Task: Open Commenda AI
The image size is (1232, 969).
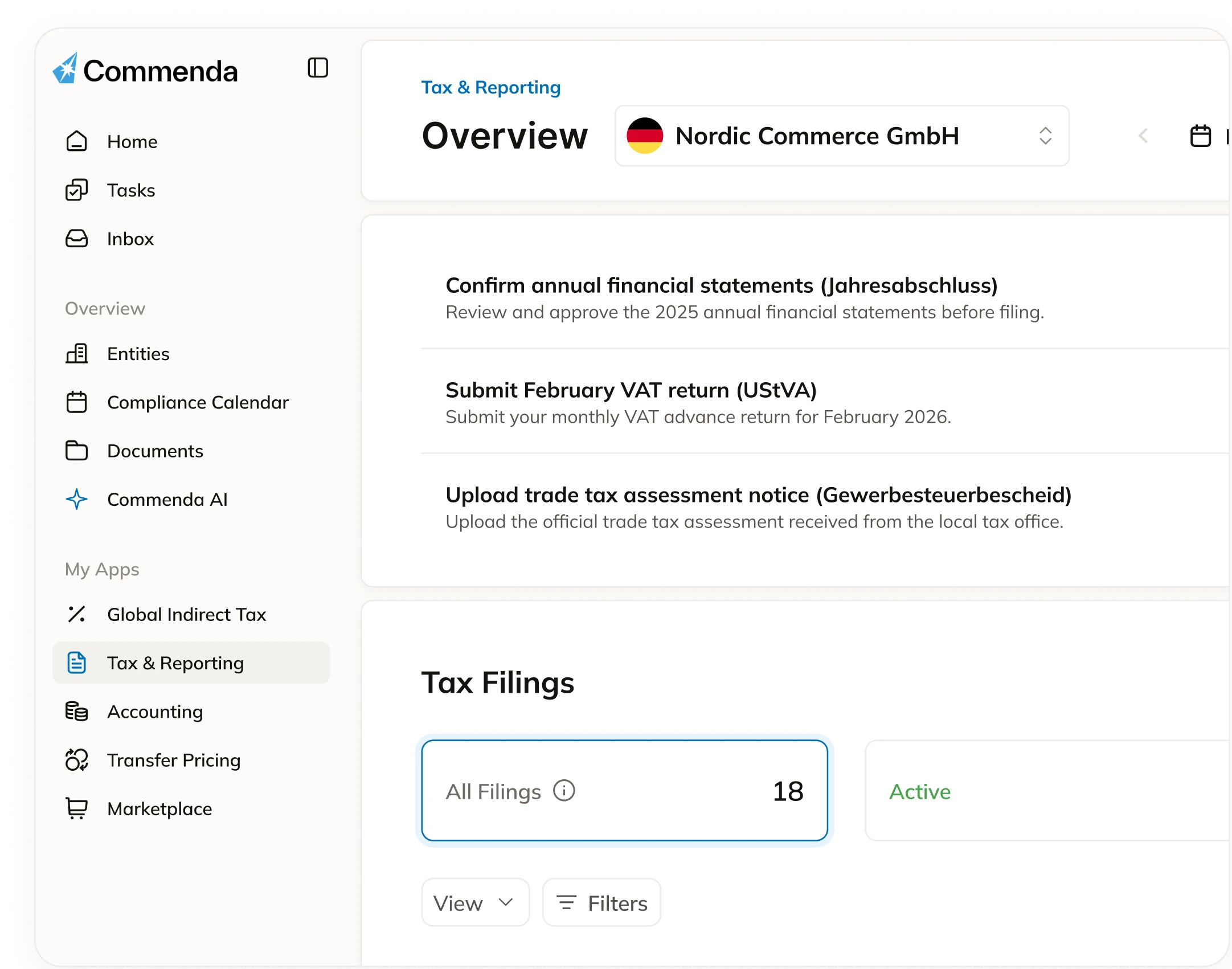Action: (191, 499)
